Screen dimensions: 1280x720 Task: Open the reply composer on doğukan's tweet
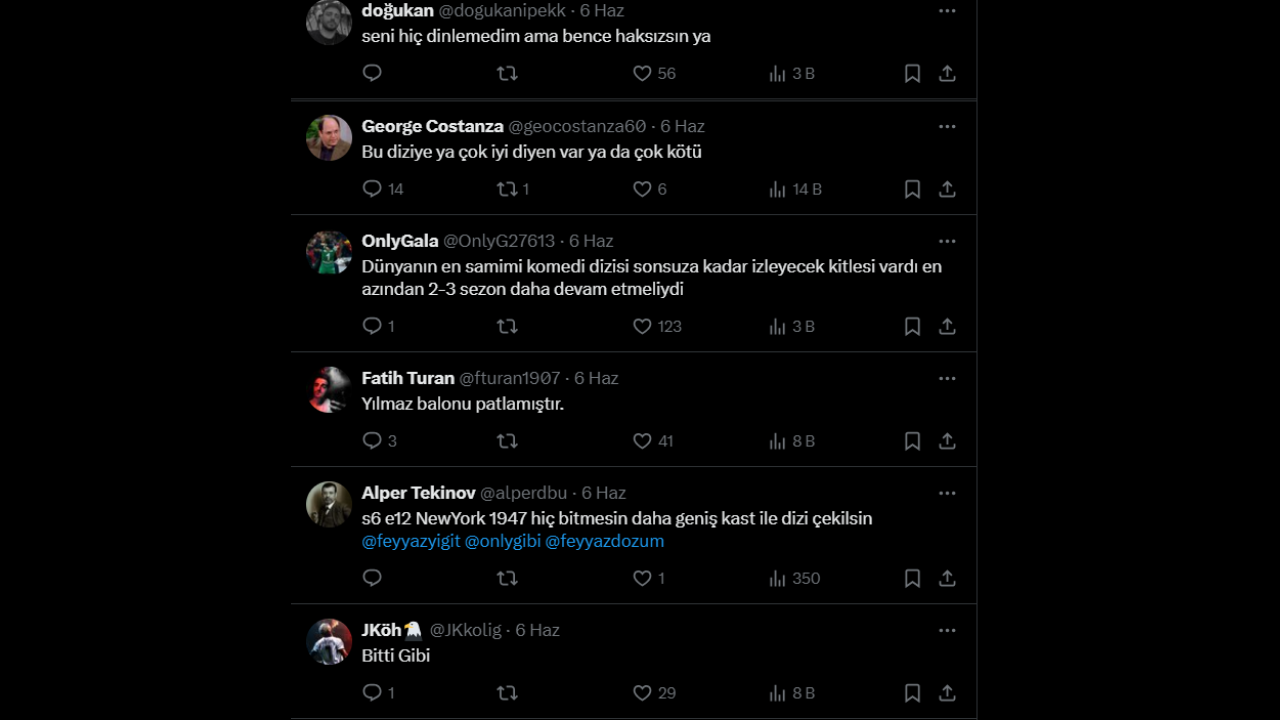[x=371, y=72]
